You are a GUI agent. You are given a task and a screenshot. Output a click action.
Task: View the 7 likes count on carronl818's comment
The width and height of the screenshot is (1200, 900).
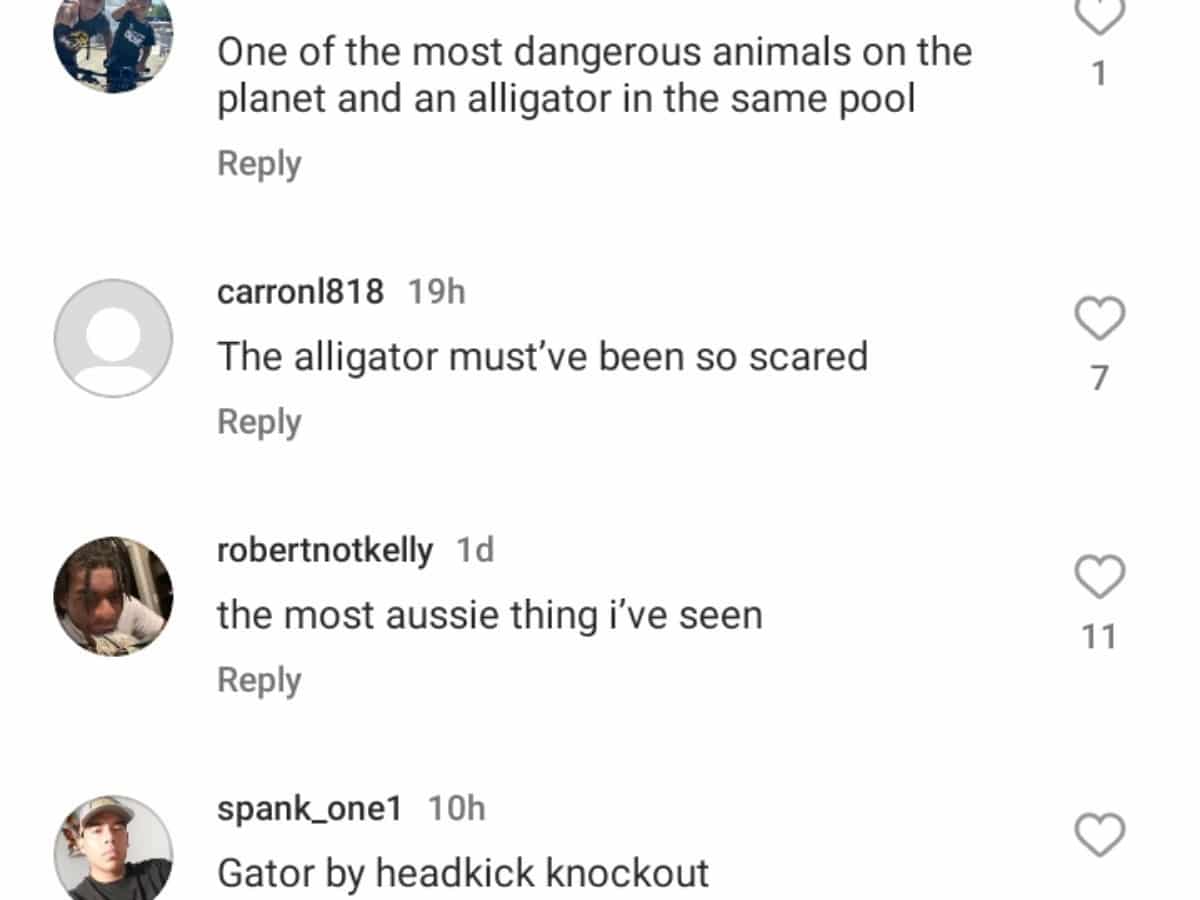coord(1100,379)
